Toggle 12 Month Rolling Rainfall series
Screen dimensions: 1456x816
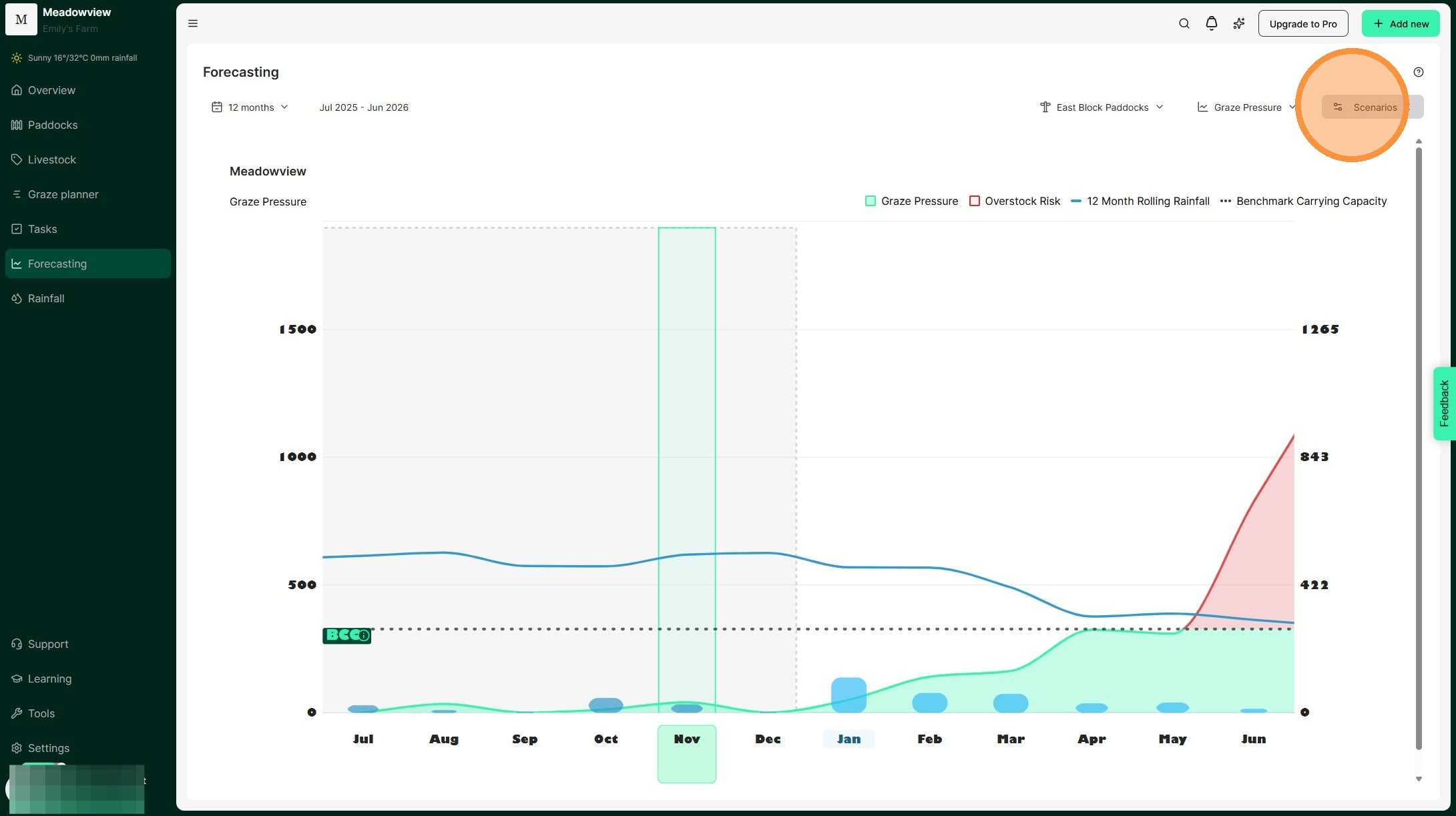click(1140, 201)
